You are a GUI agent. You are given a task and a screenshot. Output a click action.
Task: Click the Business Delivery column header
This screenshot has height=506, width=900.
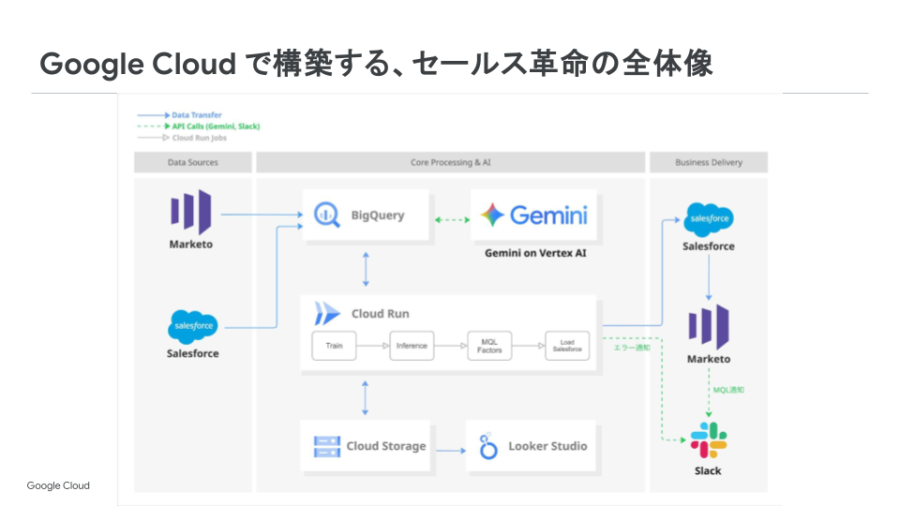[x=708, y=162]
